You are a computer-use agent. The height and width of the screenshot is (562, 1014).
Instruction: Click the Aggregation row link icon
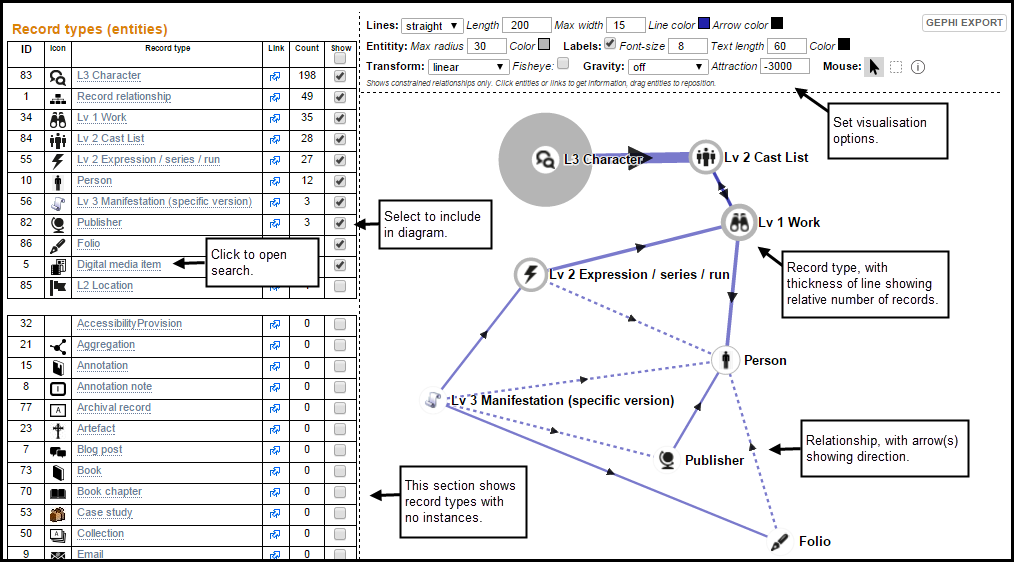tap(275, 345)
